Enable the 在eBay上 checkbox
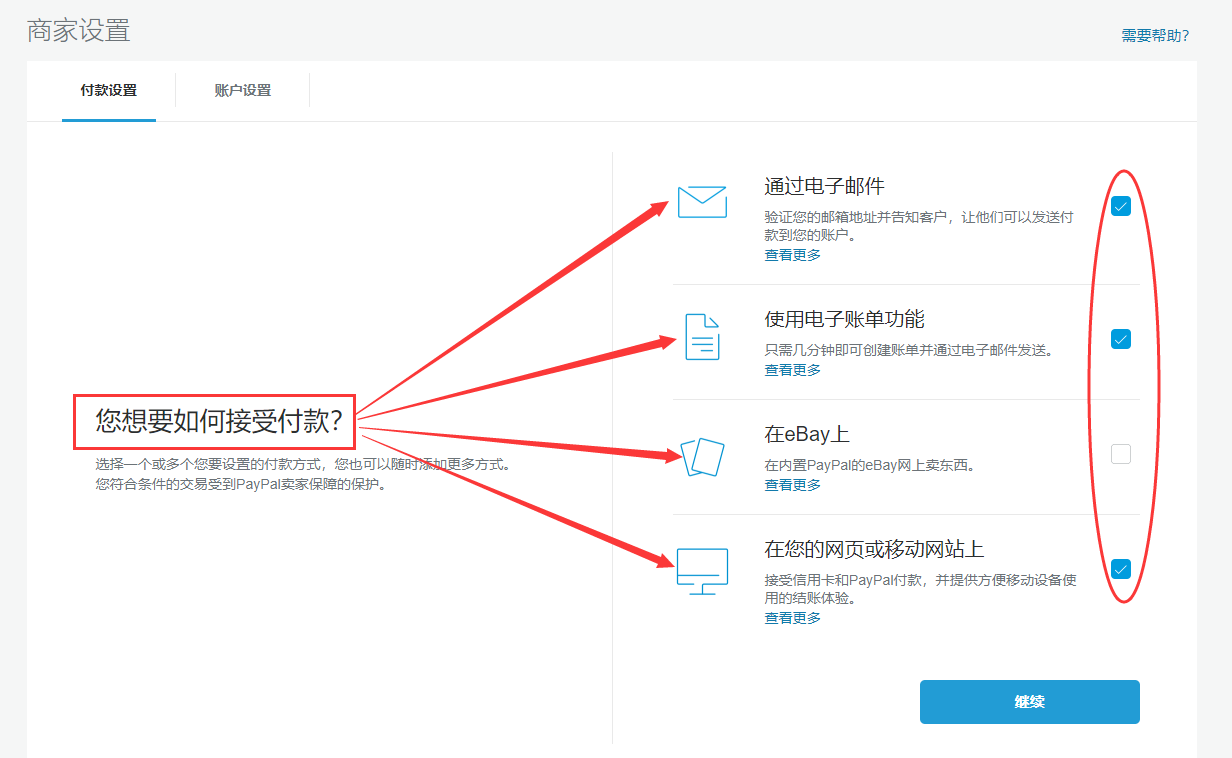This screenshot has width=1232, height=758. pyautogui.click(x=1121, y=454)
